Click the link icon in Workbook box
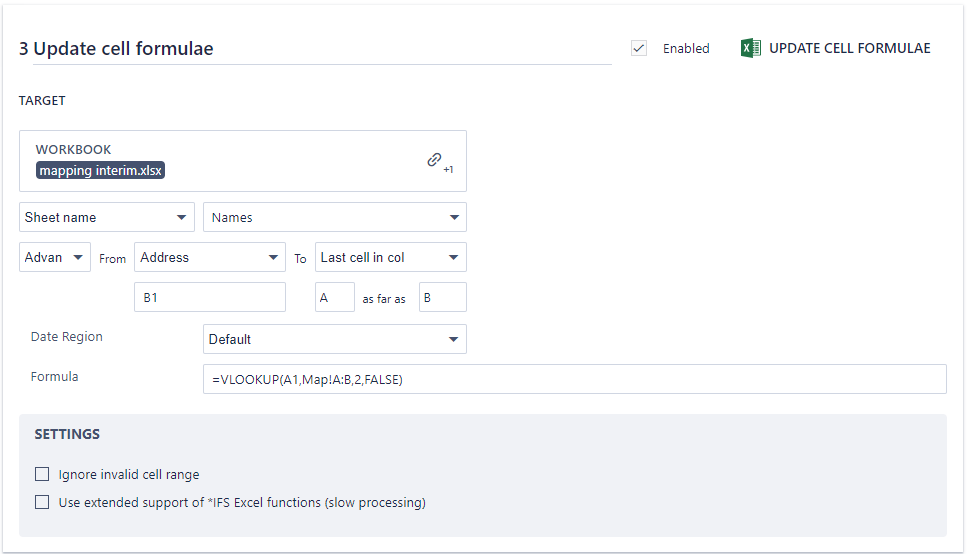Viewport: 967px width, 554px height. pos(434,159)
